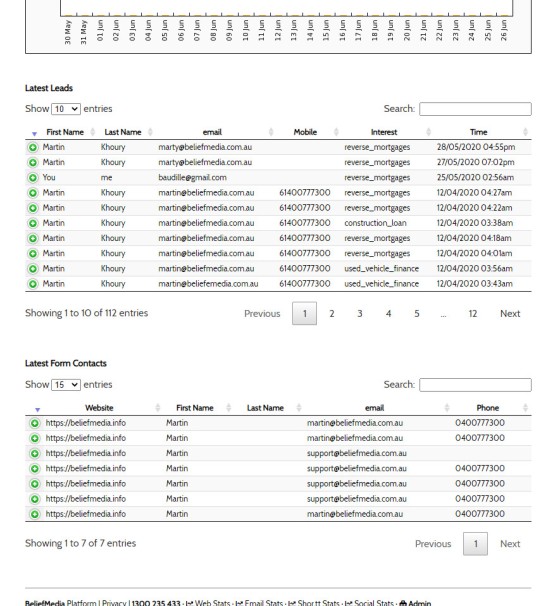Screen dimensions: 560x606
Task: Expand the sixth Form Contacts row
Action: [34, 499]
